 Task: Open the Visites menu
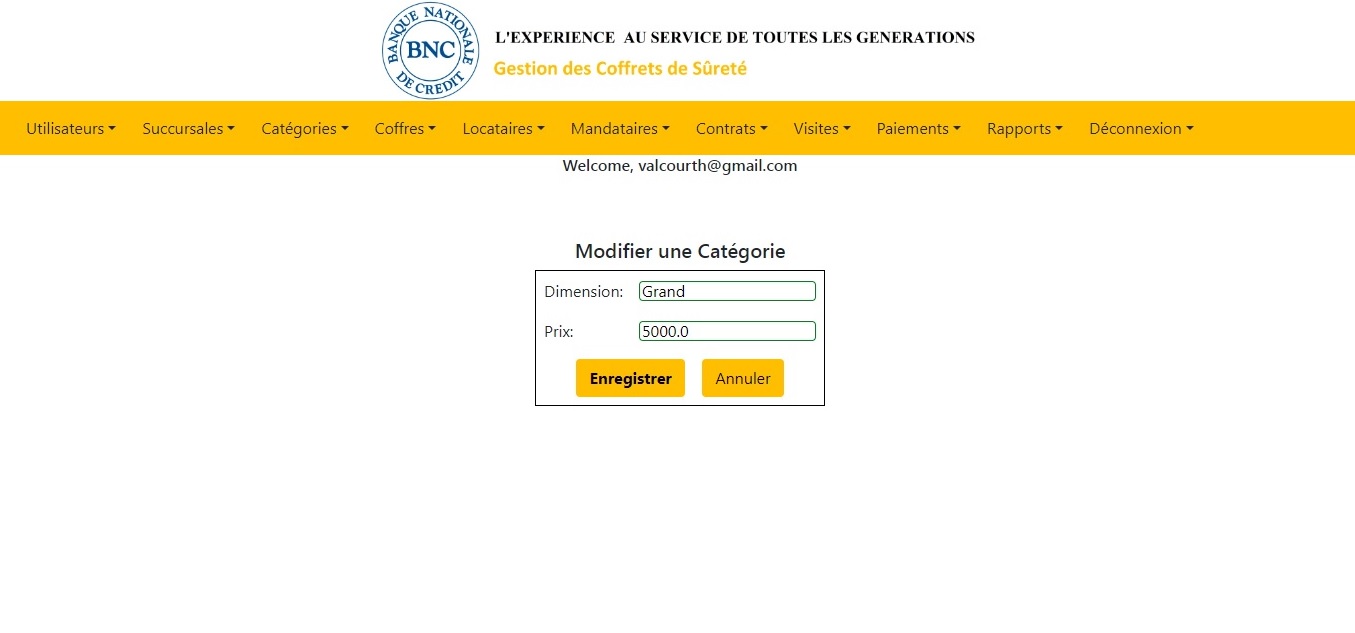(822, 128)
